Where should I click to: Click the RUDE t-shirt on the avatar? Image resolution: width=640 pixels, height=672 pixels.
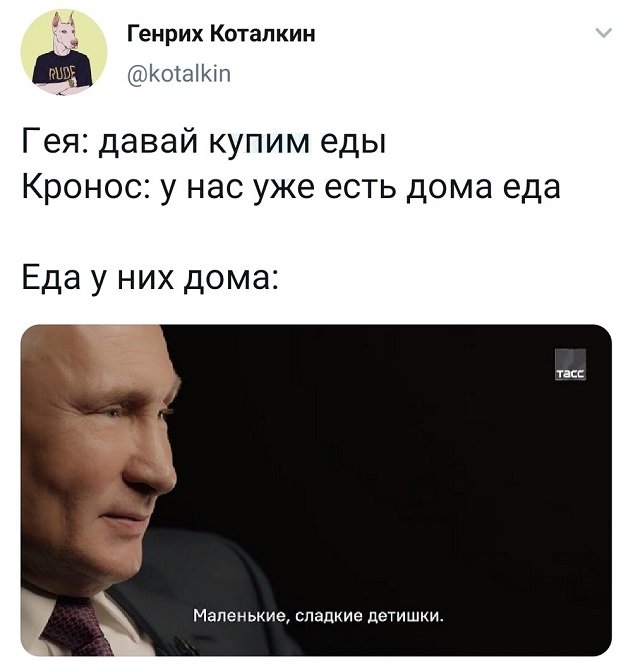click(x=62, y=71)
